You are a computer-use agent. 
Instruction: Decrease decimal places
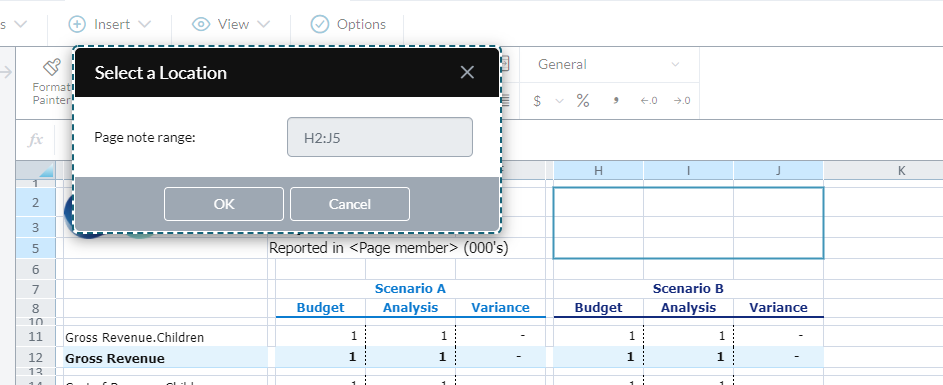tap(648, 100)
